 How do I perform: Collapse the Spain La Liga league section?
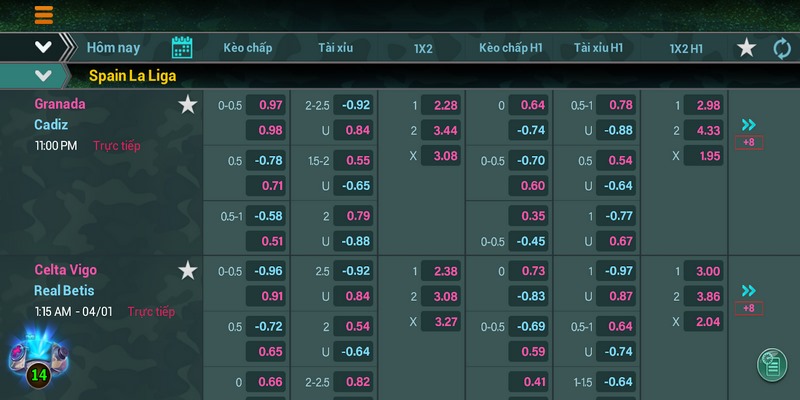(x=43, y=76)
